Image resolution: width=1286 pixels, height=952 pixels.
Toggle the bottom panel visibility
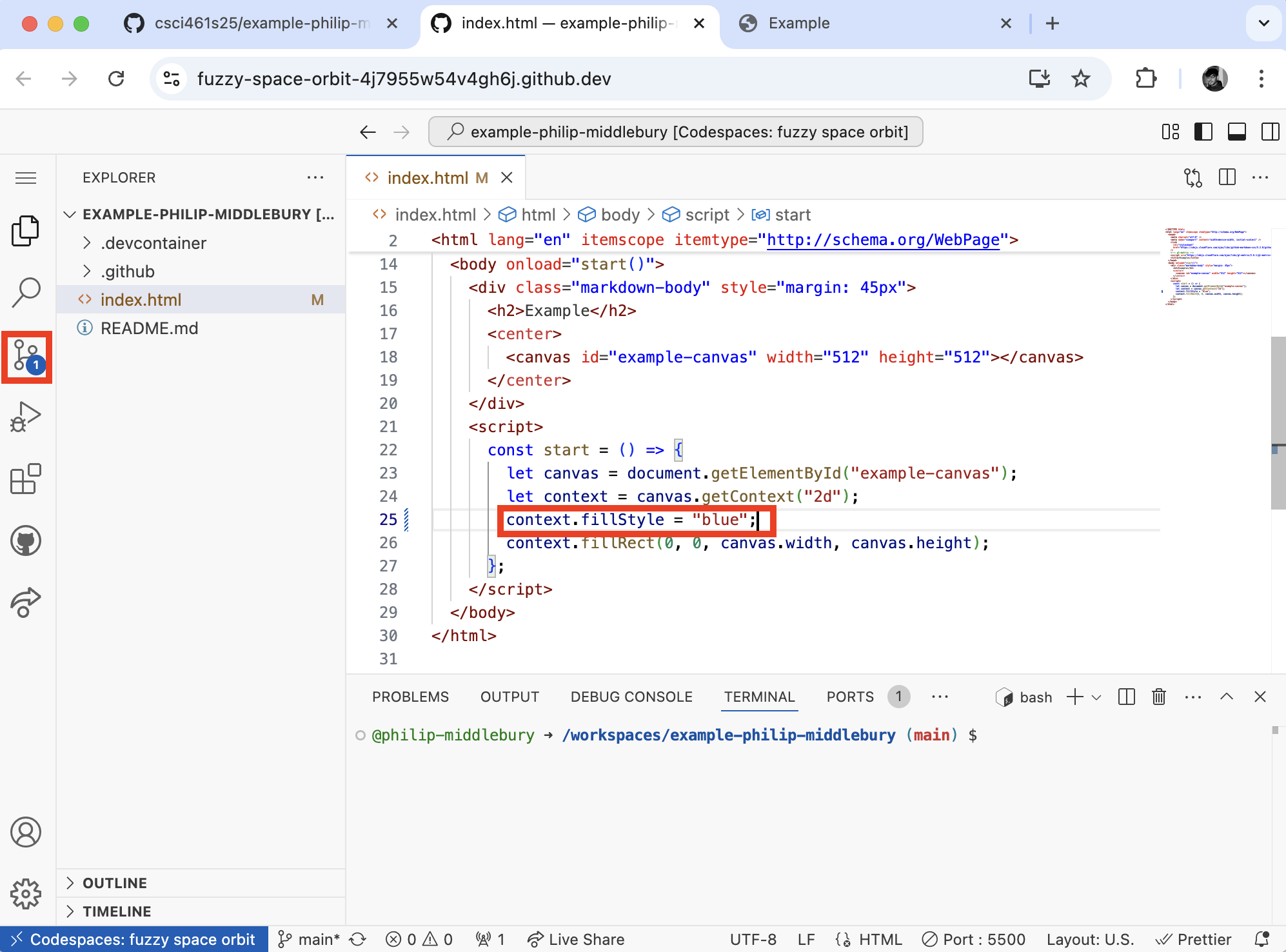[x=1237, y=132]
